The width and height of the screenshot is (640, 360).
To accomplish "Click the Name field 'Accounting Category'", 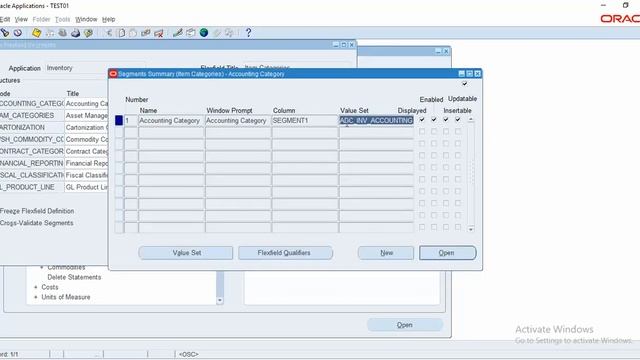I will click(x=171, y=120).
